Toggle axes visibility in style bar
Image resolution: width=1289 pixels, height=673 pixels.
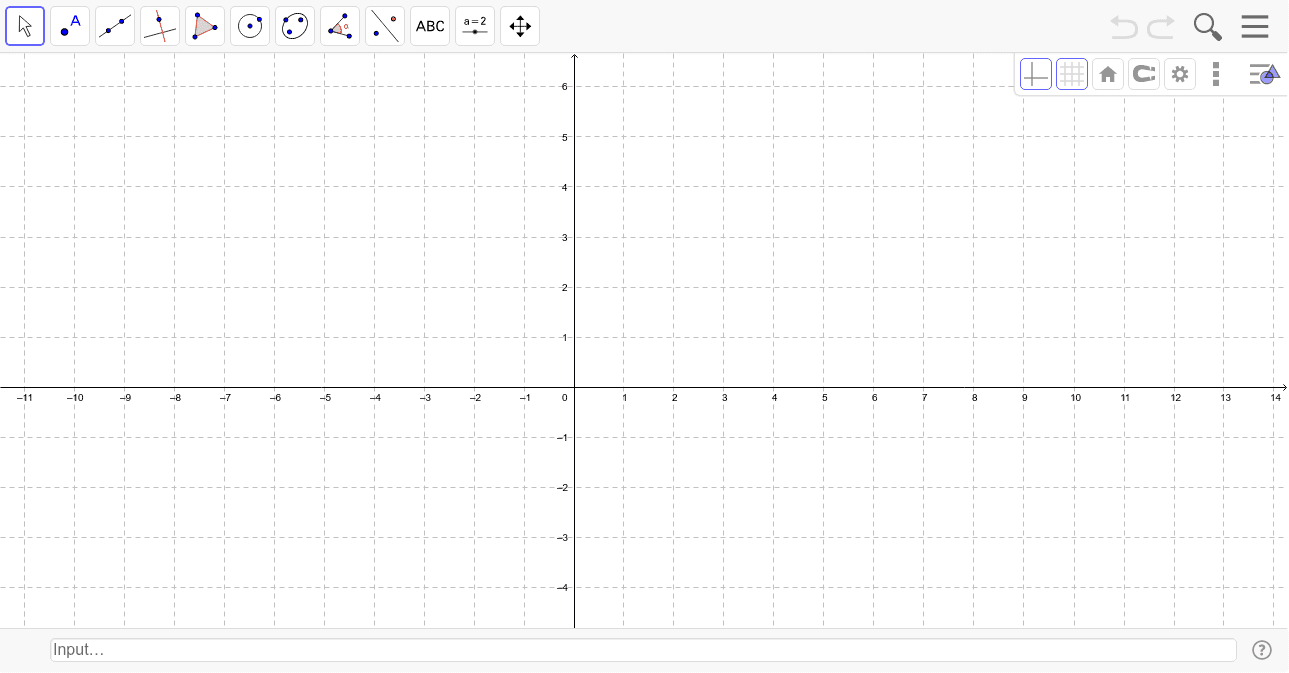point(1036,74)
